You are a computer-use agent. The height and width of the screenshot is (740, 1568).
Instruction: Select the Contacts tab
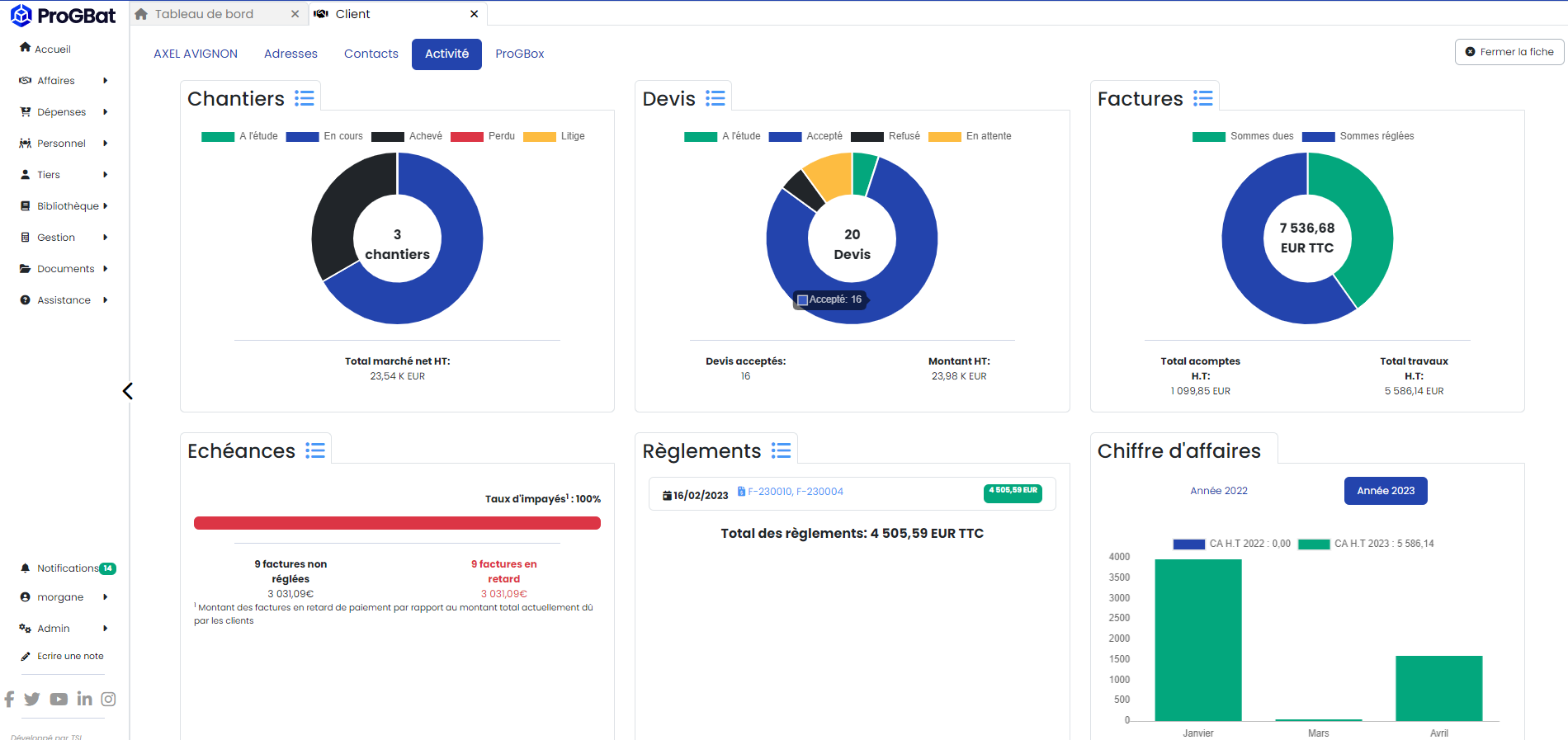tap(371, 54)
